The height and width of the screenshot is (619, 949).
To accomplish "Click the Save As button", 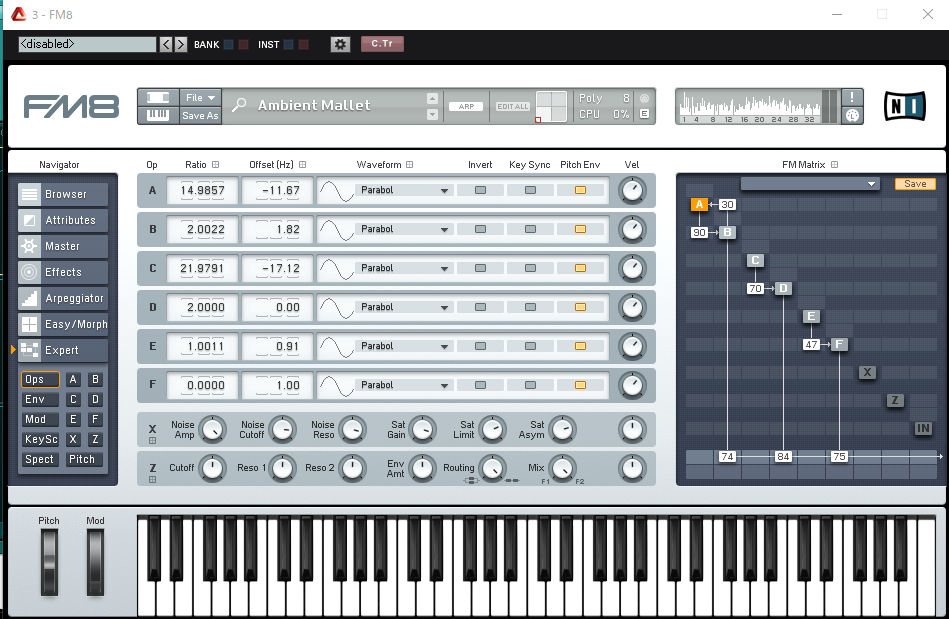I will point(200,115).
